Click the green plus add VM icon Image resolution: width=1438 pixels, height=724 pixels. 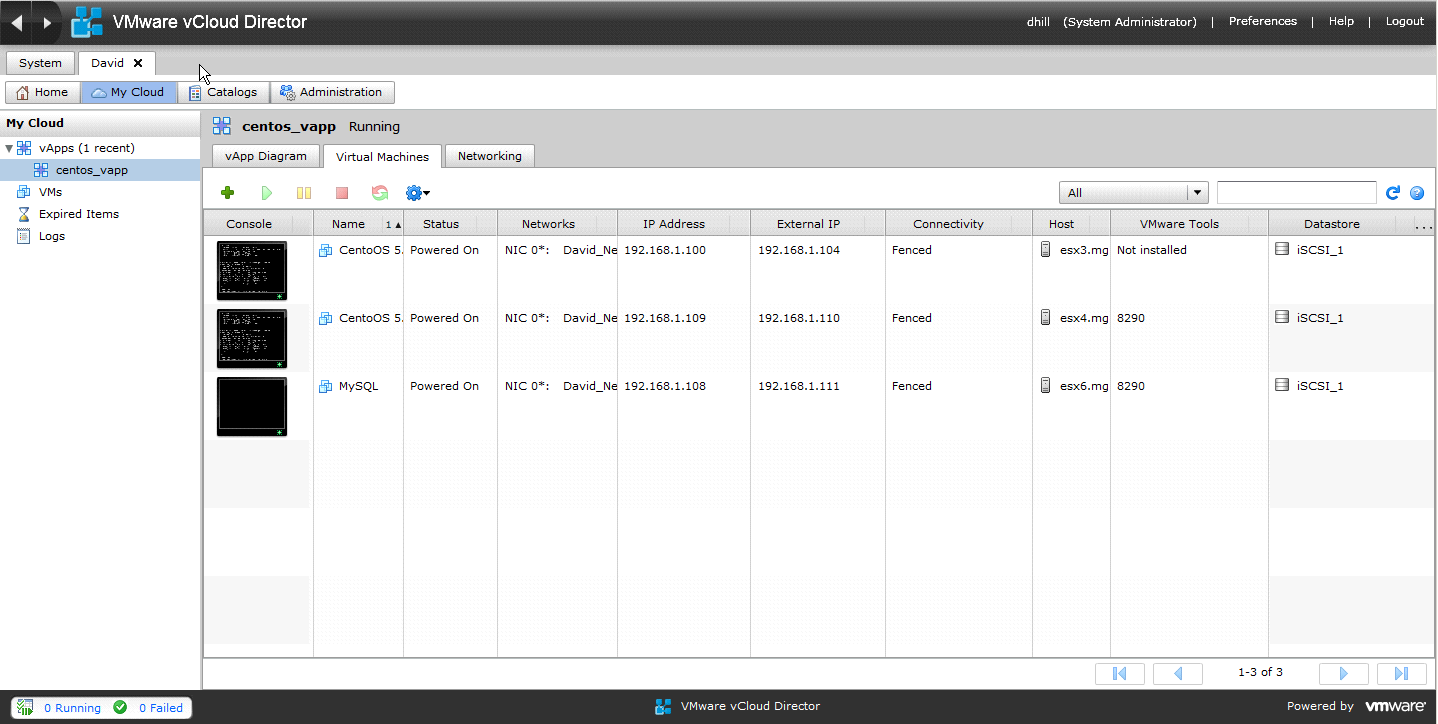[x=228, y=193]
